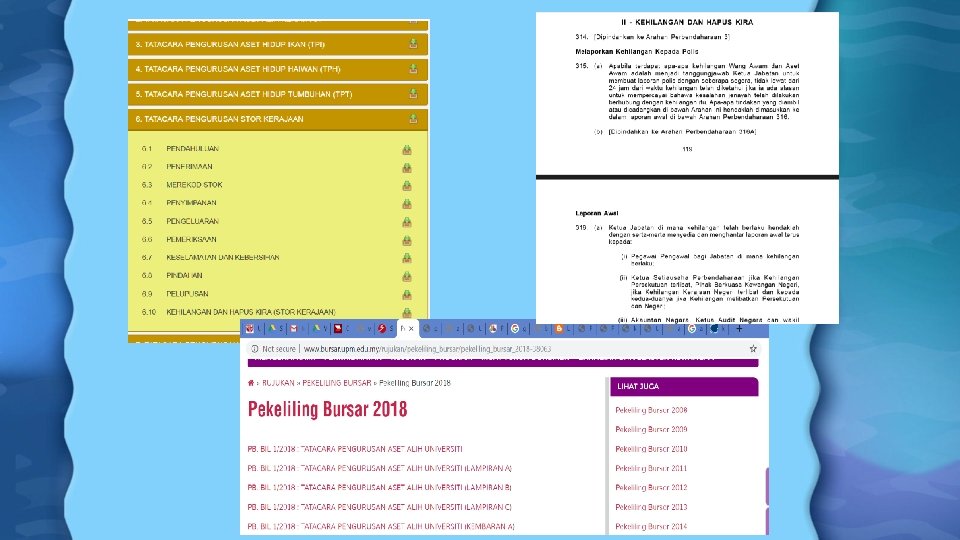Viewport: 960px width, 540px height.
Task: Open PB. BIL 1/2018 Lampiran A link
Action: coord(379,468)
